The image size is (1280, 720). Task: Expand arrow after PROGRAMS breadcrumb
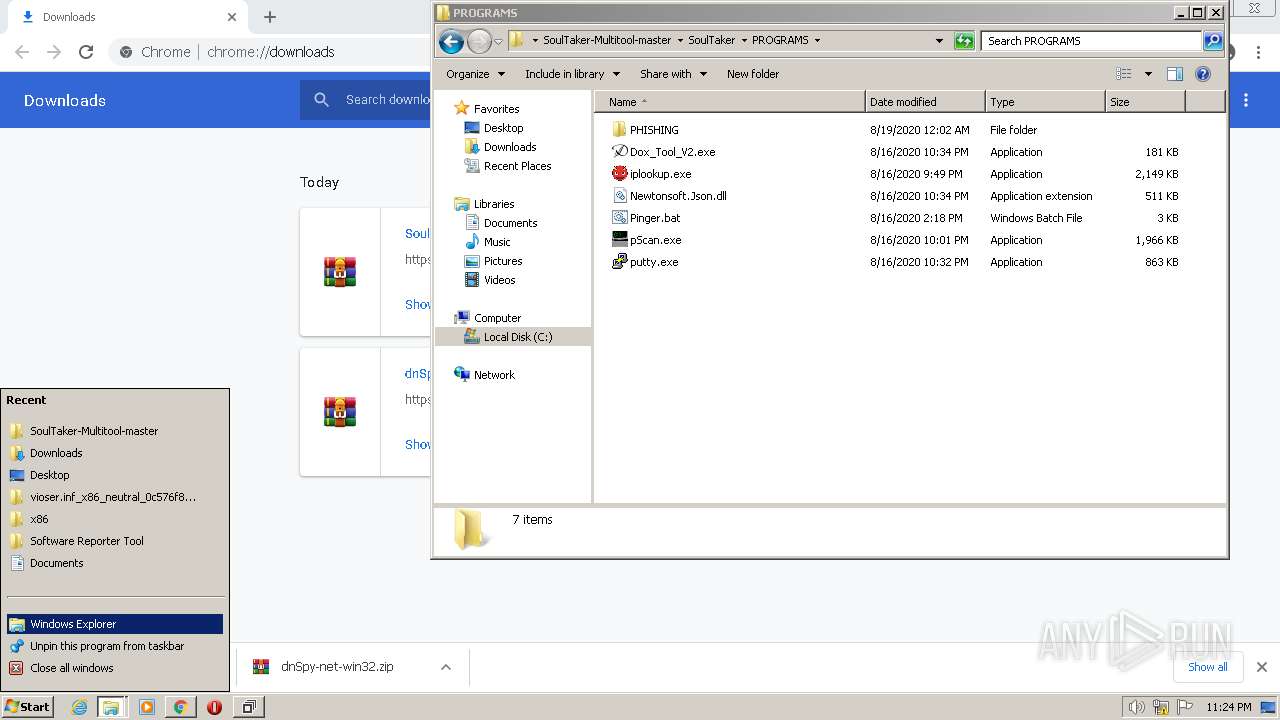817,41
